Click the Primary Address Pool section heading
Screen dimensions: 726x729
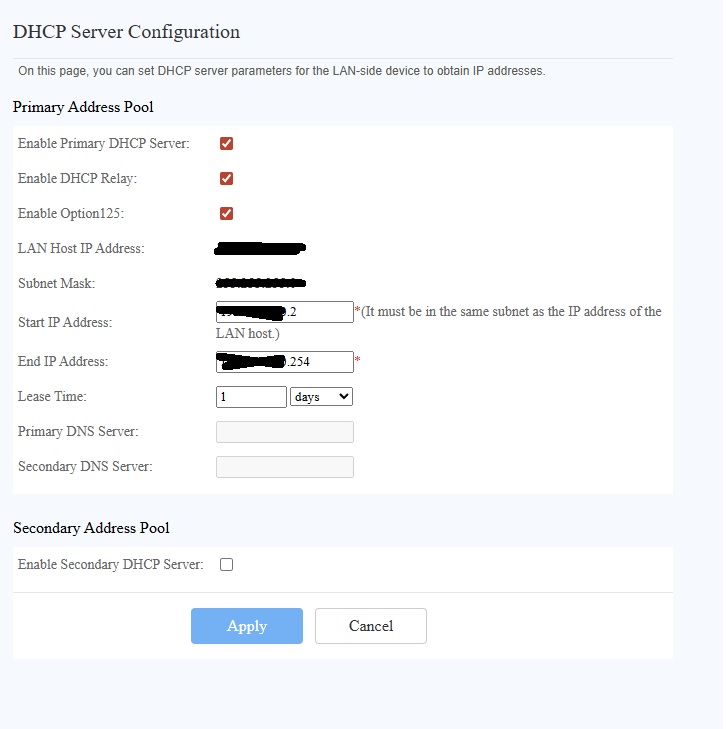pos(83,106)
